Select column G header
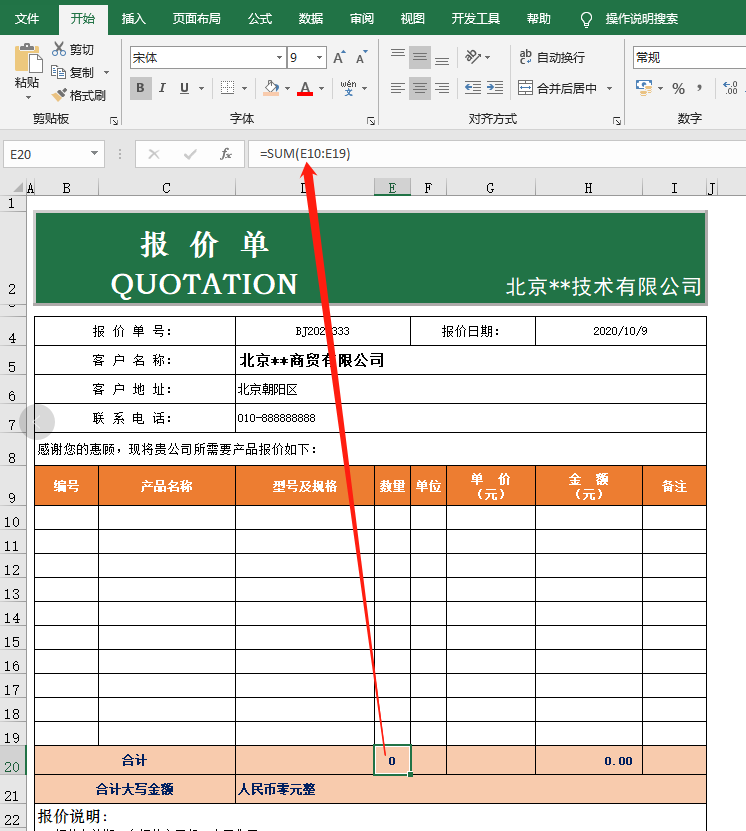The width and height of the screenshot is (746, 831). point(491,188)
